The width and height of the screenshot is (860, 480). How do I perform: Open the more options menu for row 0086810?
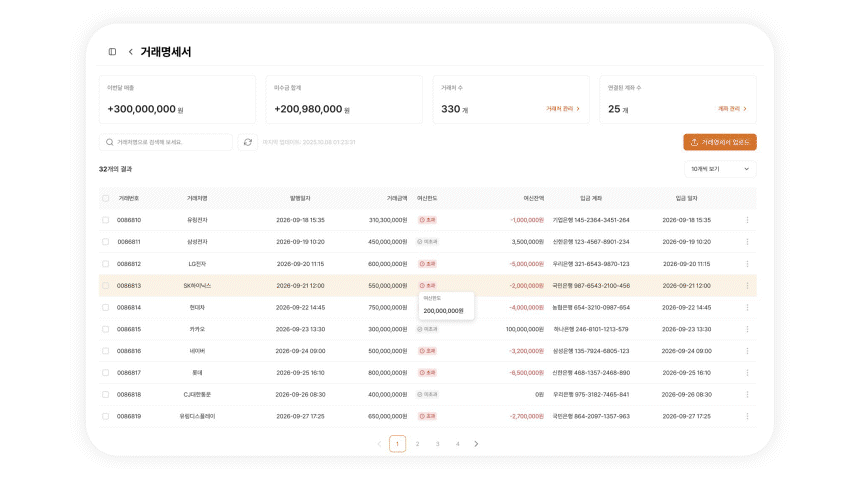coord(746,220)
